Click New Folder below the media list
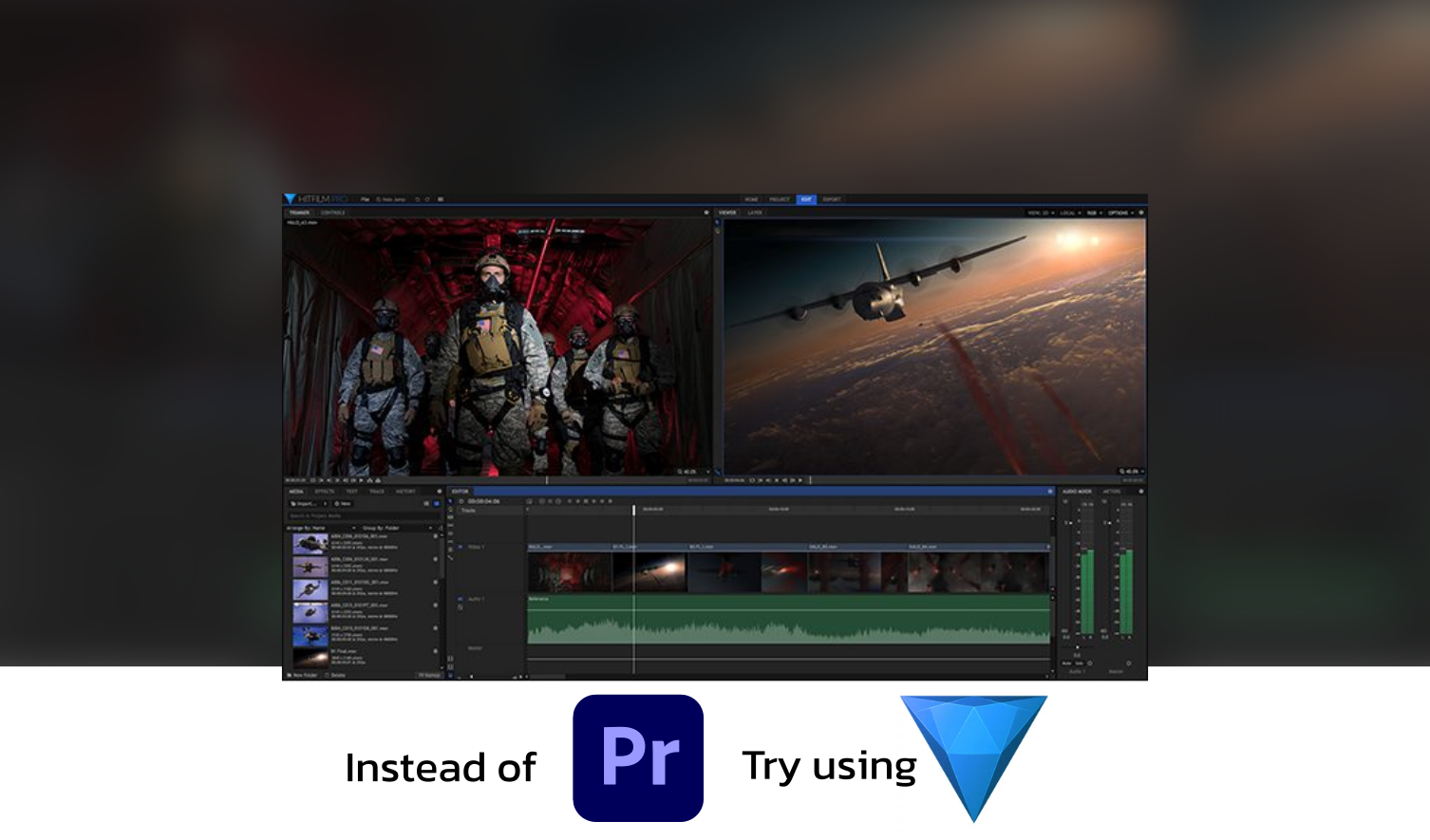 (x=303, y=675)
